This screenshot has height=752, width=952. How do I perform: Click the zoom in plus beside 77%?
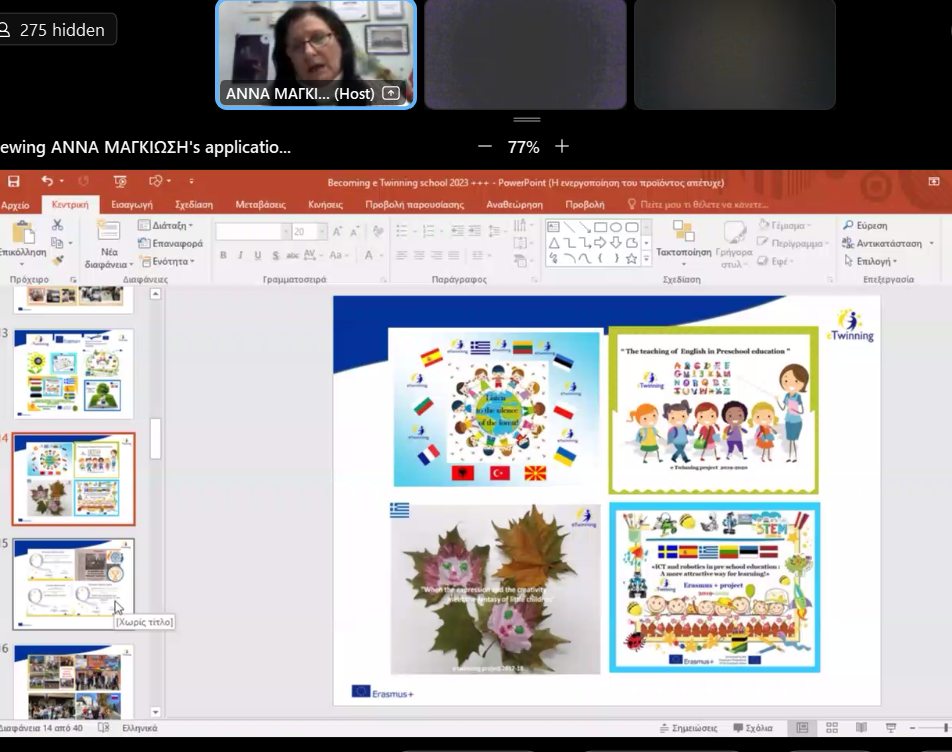click(562, 147)
